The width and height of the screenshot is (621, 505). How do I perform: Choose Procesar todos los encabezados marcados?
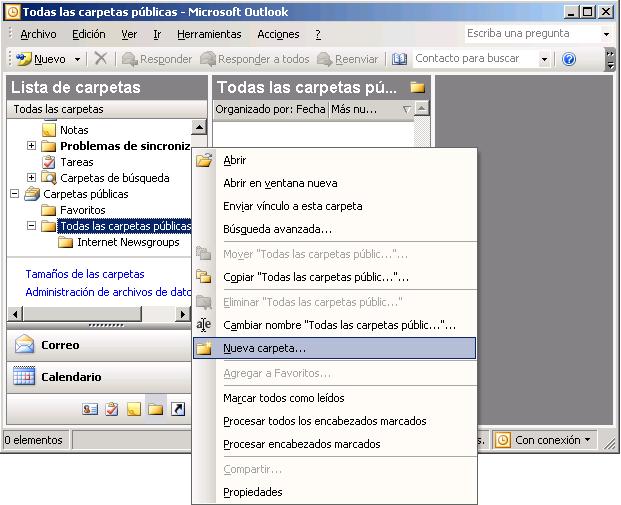[x=335, y=421]
